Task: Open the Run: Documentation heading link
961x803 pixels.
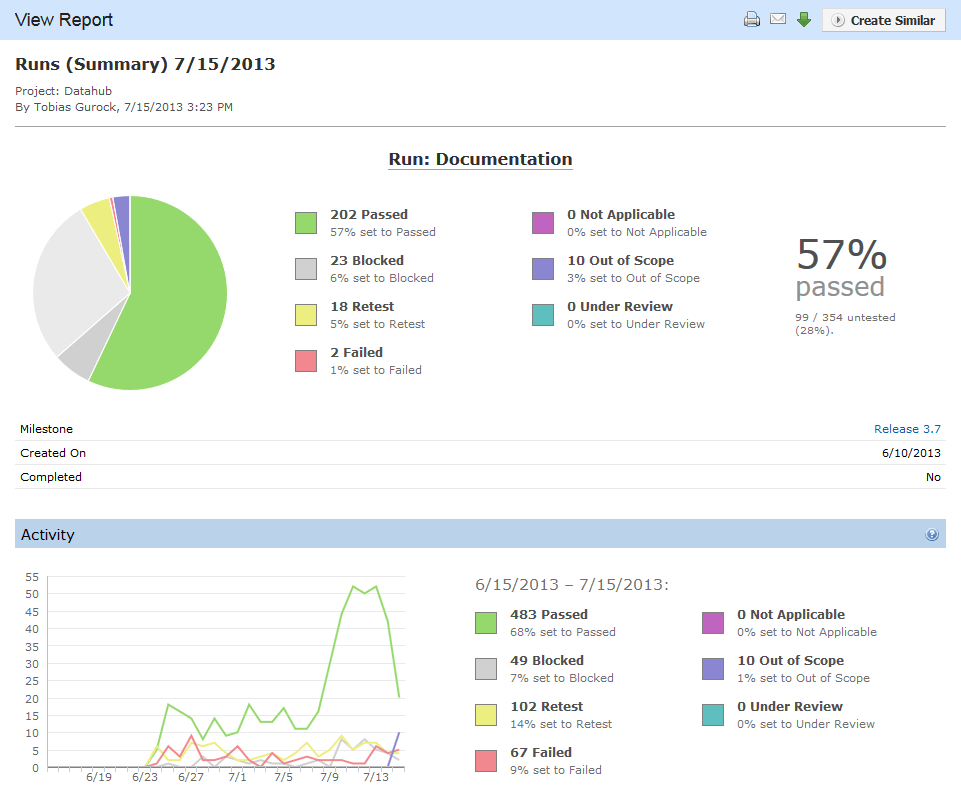Action: (480, 159)
